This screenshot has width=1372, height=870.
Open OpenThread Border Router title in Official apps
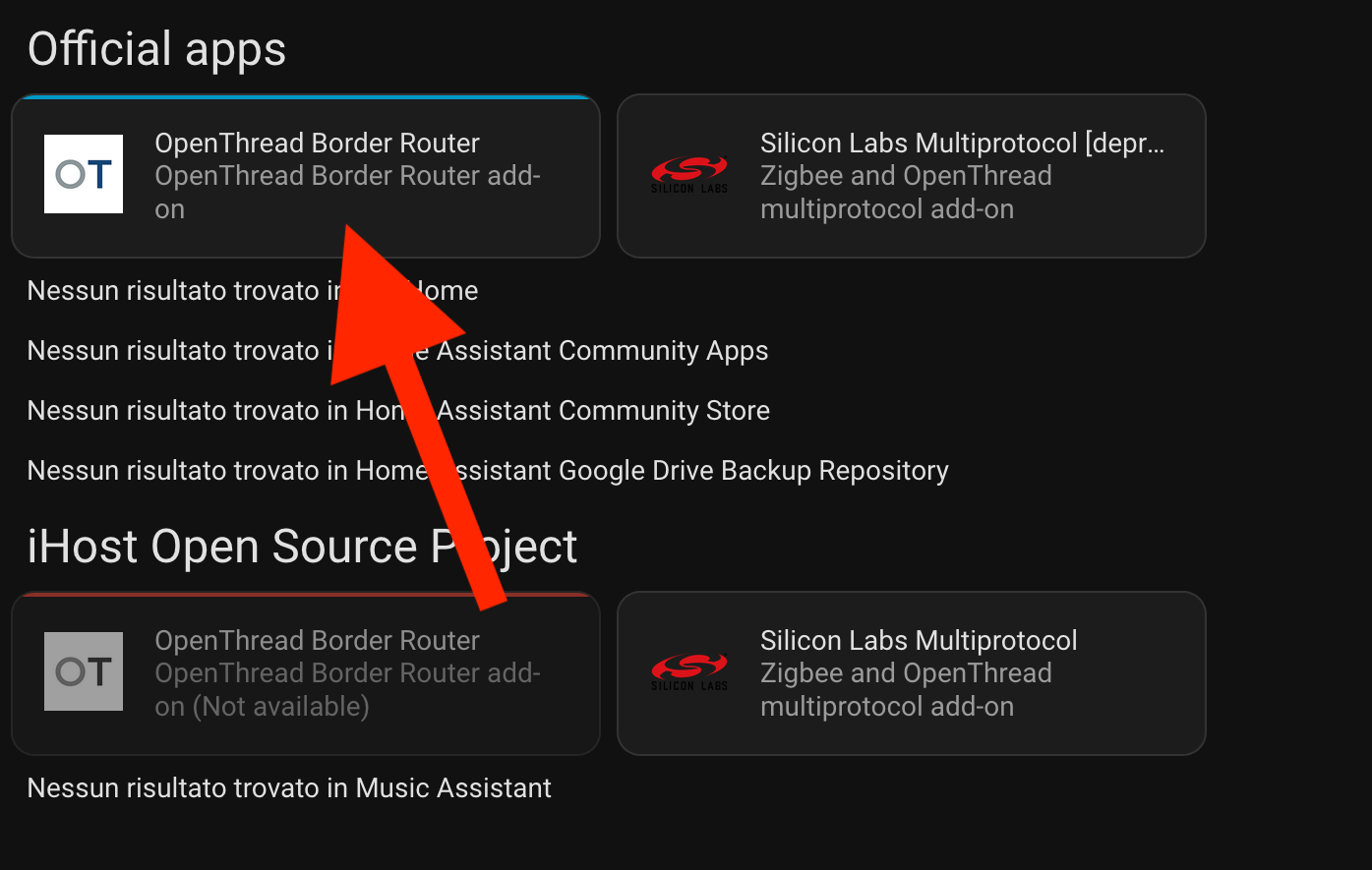(x=317, y=144)
